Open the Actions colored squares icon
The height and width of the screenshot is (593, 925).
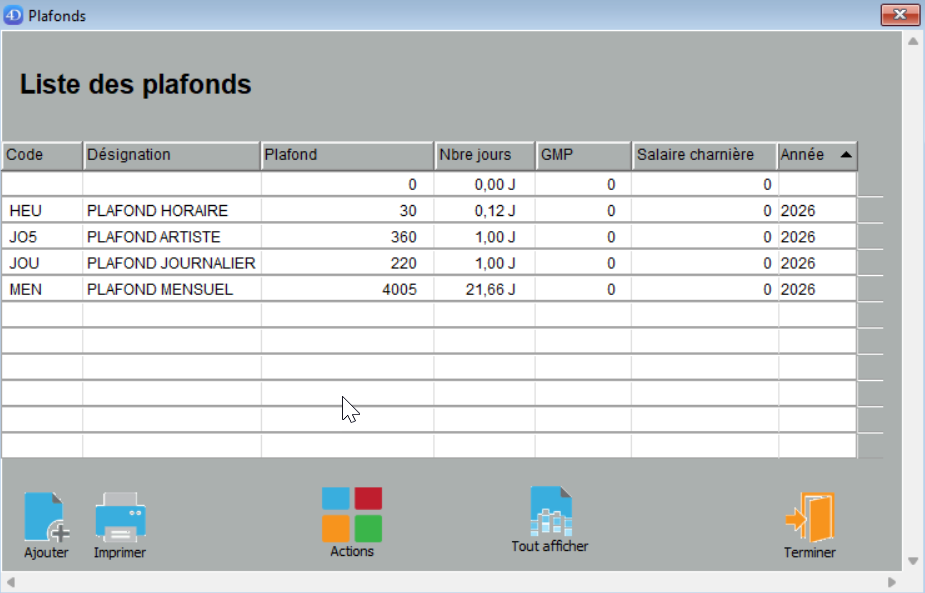pyautogui.click(x=352, y=514)
